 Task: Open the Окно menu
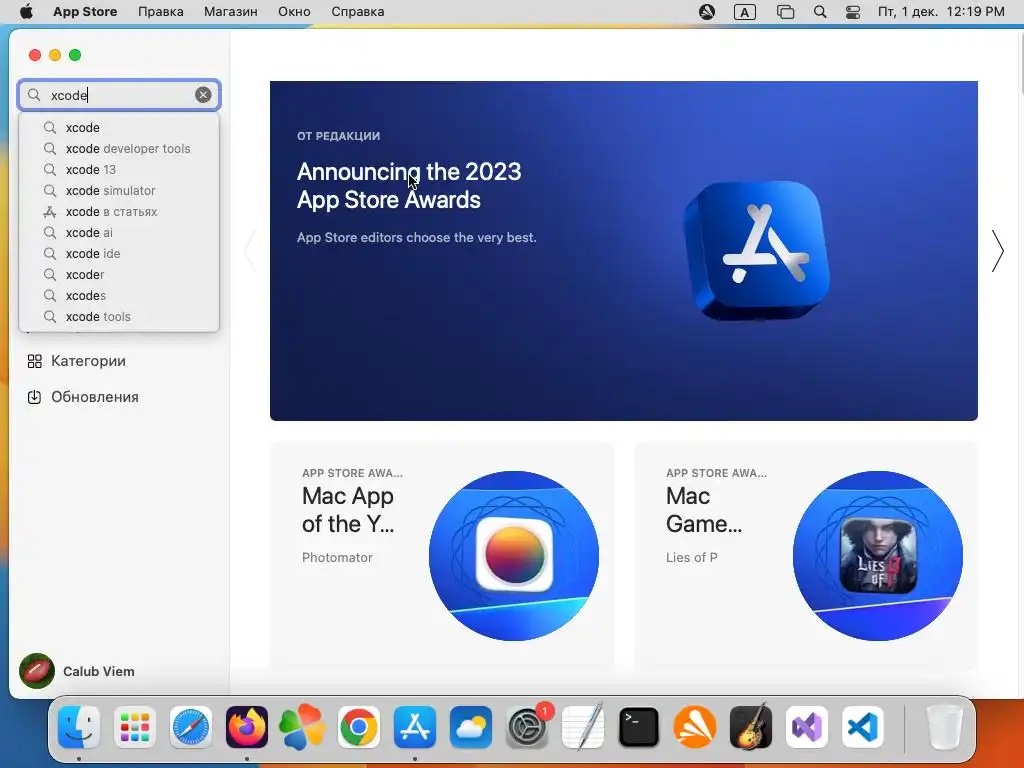click(294, 12)
